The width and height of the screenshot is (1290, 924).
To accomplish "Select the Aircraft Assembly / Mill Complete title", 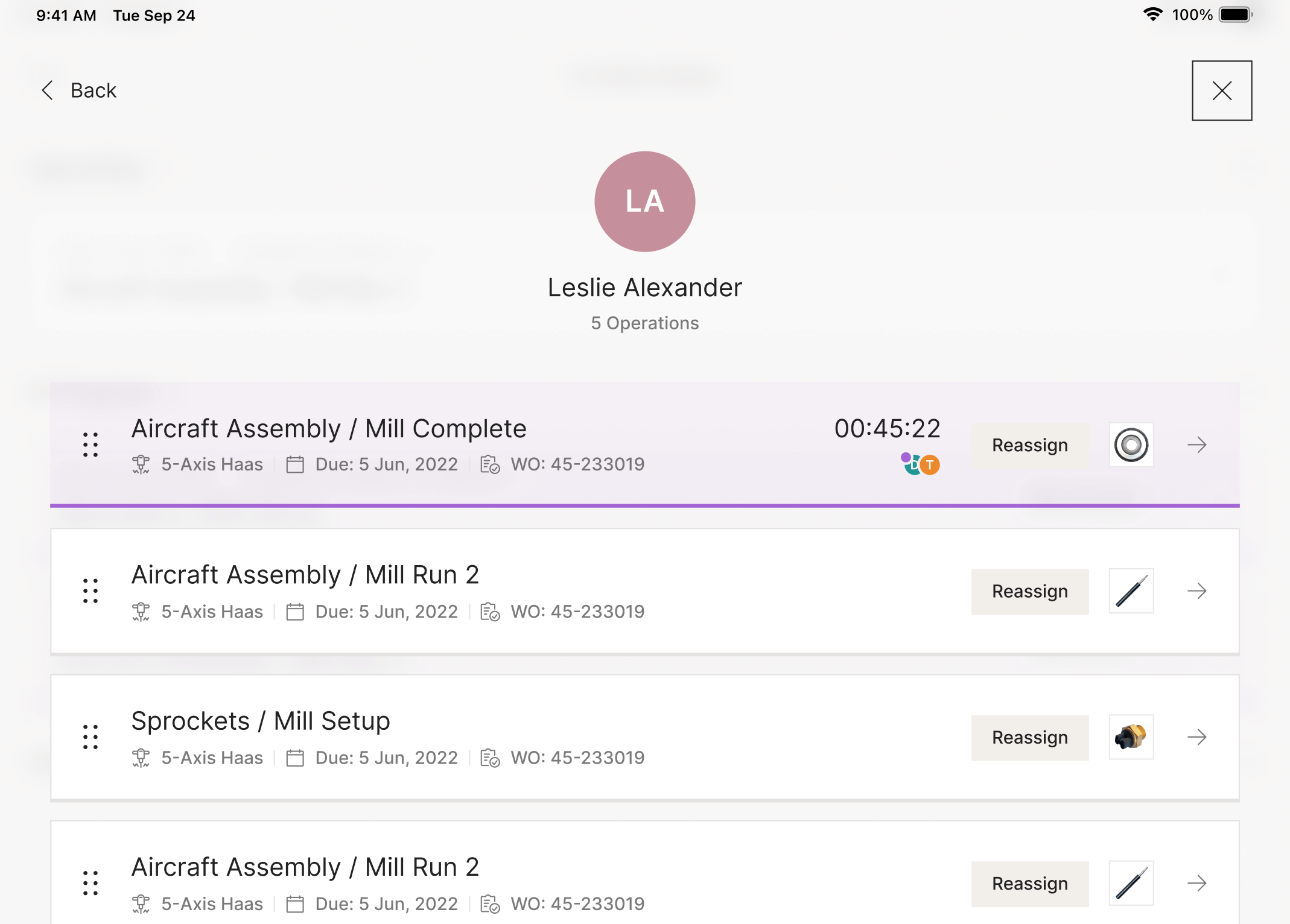I will (329, 429).
